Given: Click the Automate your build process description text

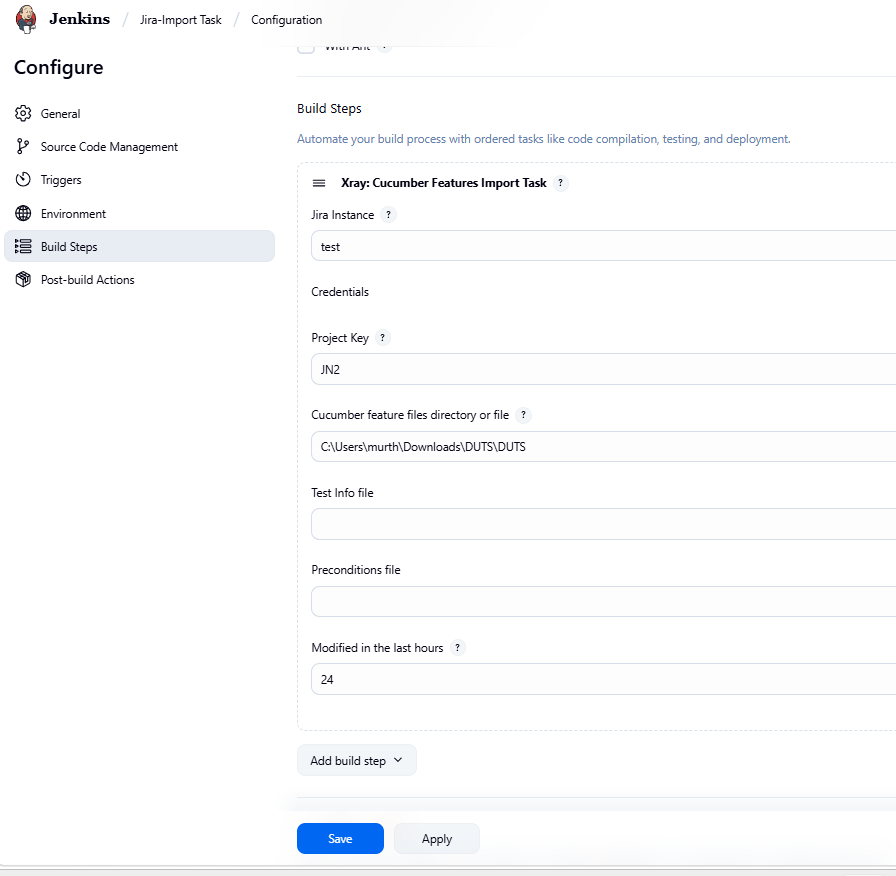Looking at the screenshot, I should 543,139.
